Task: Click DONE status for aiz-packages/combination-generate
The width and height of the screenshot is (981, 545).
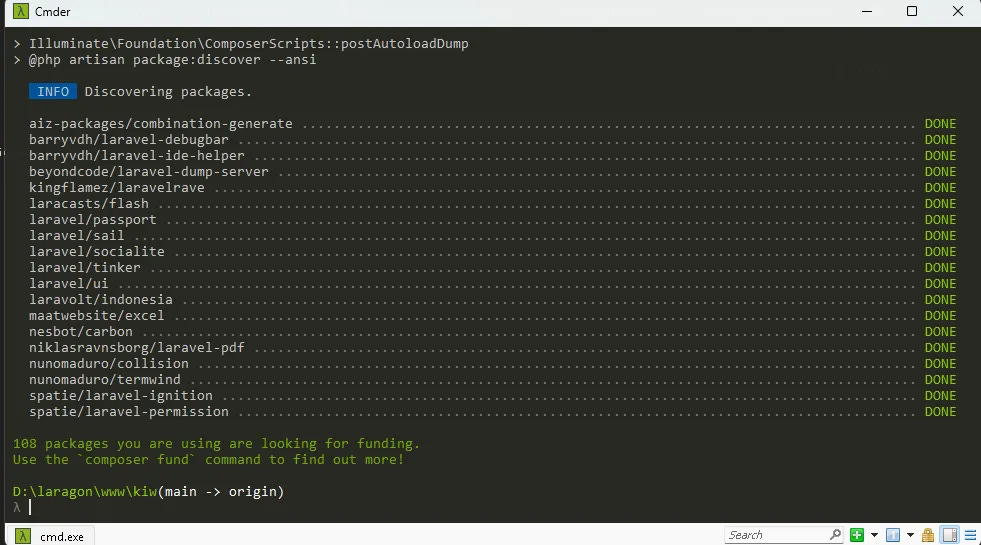Action: pyautogui.click(x=940, y=123)
